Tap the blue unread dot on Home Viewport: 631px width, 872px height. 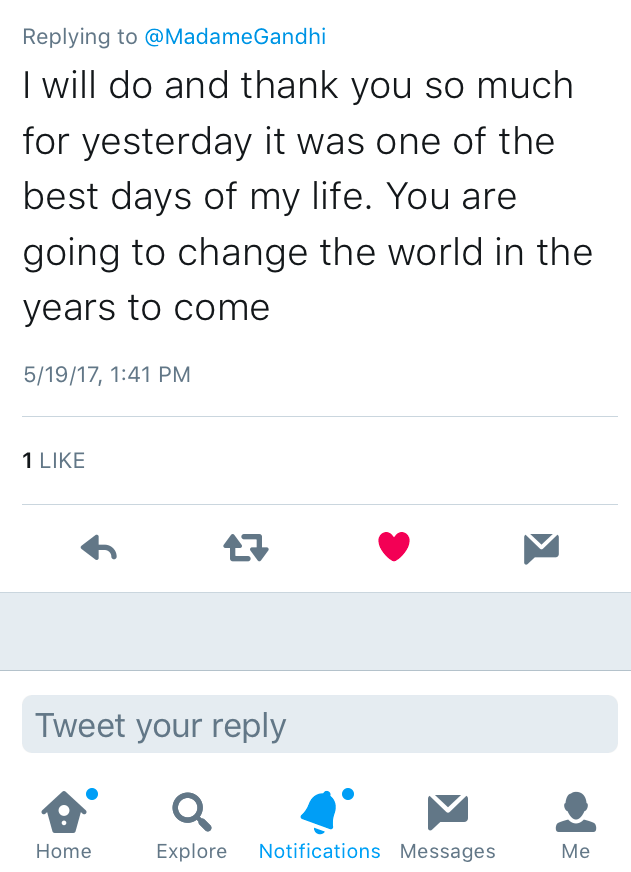pyautogui.click(x=92, y=794)
